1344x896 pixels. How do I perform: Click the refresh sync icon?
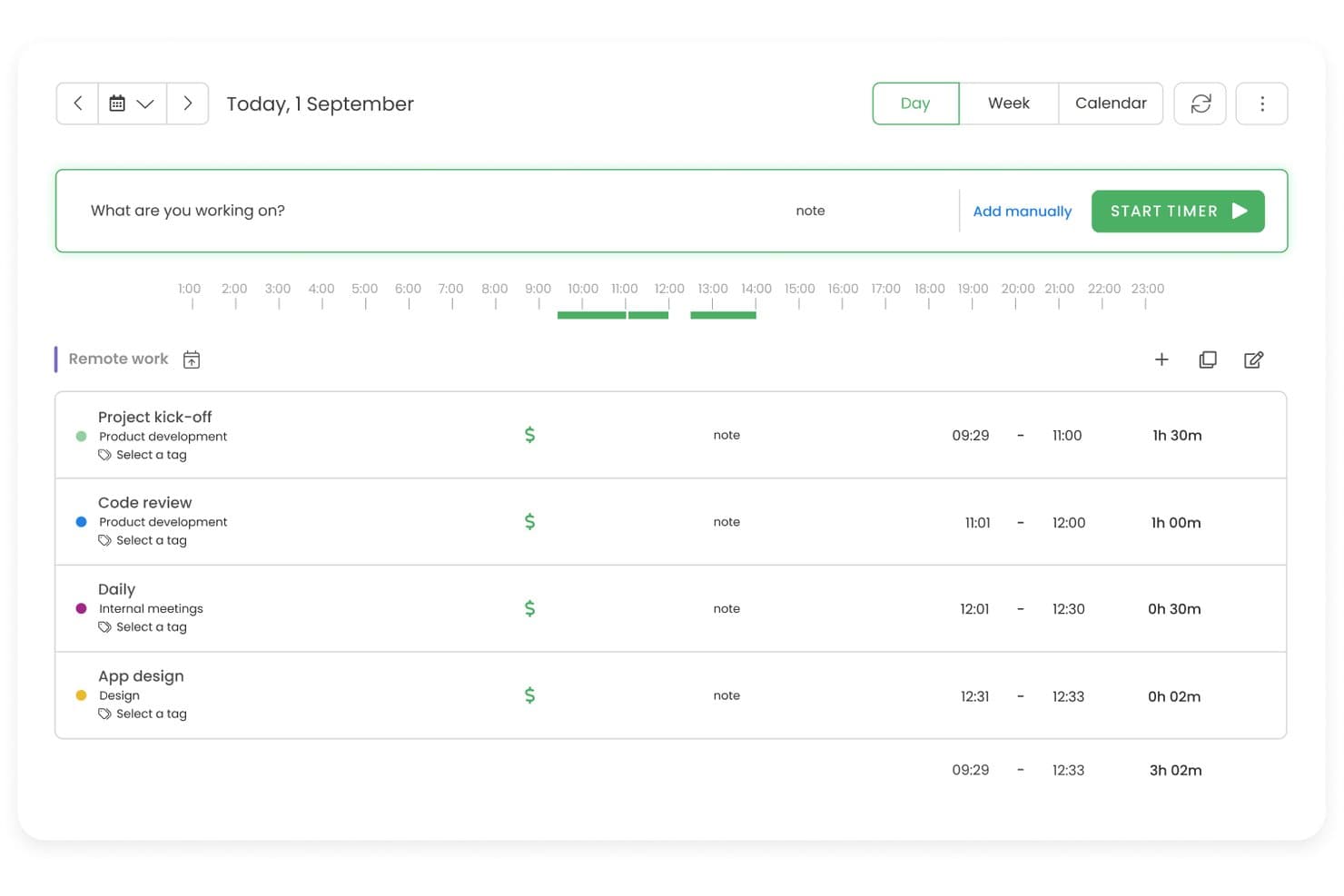(1201, 103)
